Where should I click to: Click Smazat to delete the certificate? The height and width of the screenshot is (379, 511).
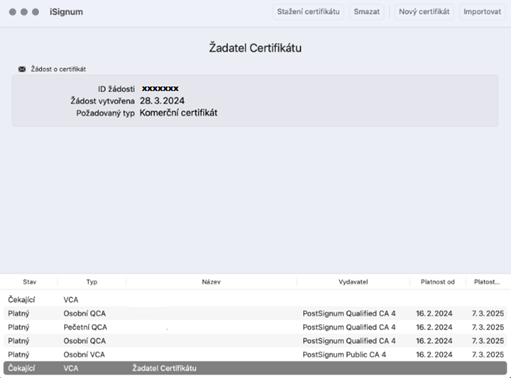pyautogui.click(x=367, y=12)
